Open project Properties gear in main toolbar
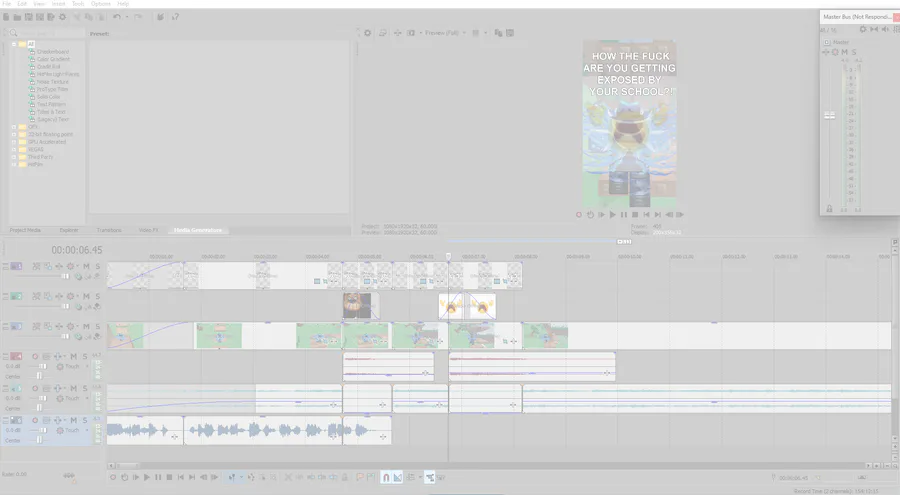The width and height of the screenshot is (900, 495). (x=63, y=17)
